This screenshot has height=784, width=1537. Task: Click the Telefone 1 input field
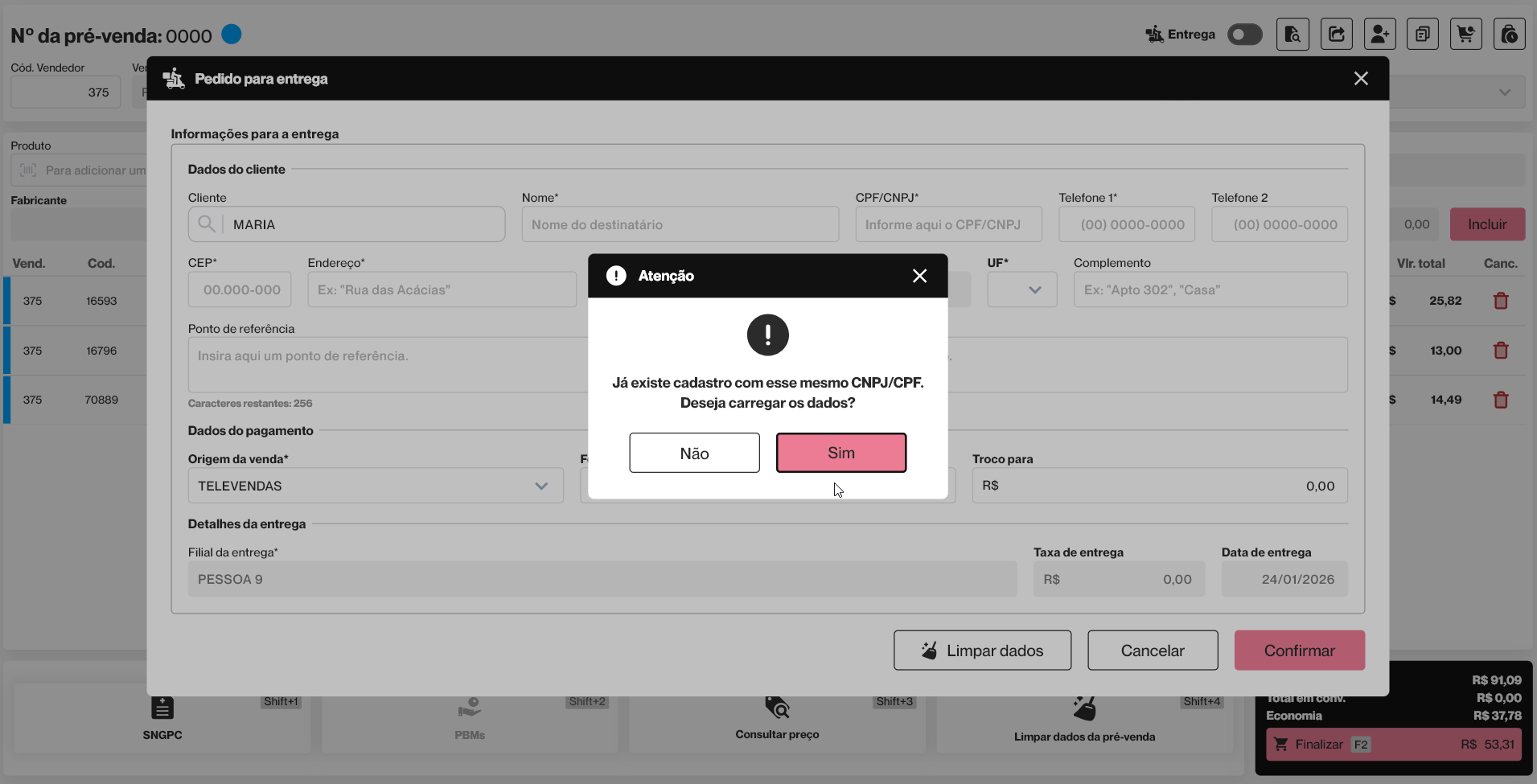click(1127, 224)
